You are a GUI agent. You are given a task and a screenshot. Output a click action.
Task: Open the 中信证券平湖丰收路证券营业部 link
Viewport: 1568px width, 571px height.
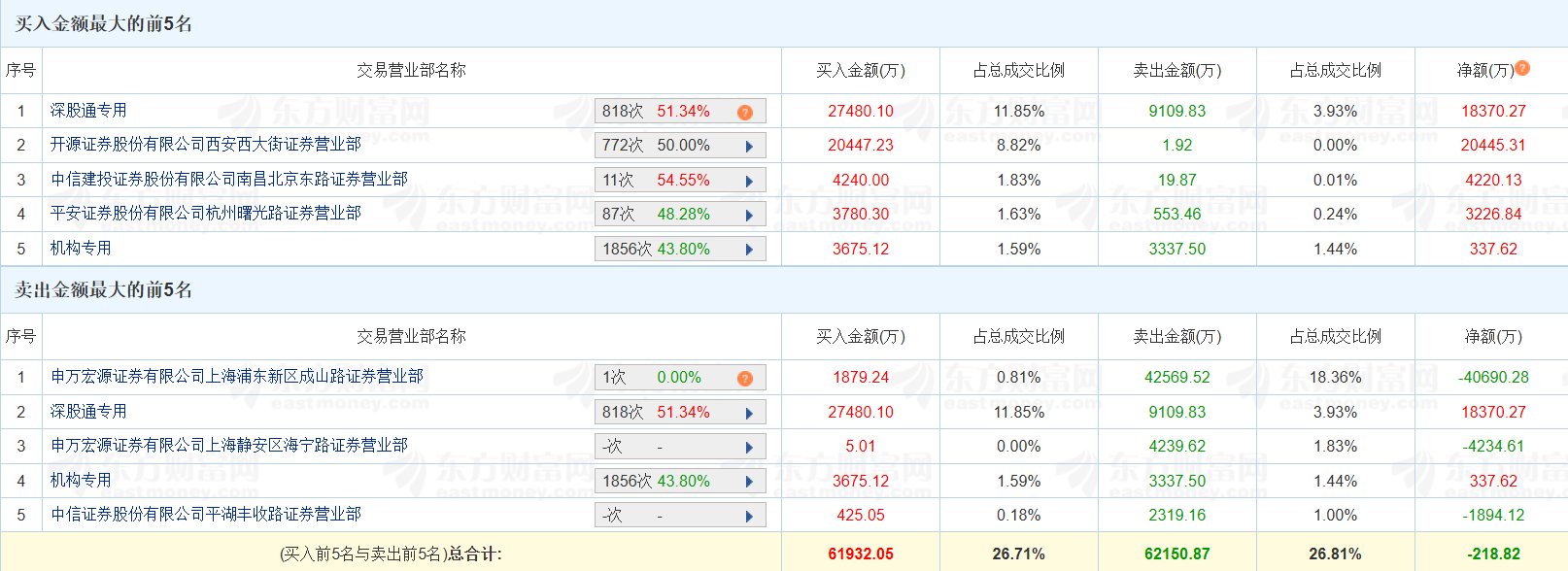tap(206, 515)
